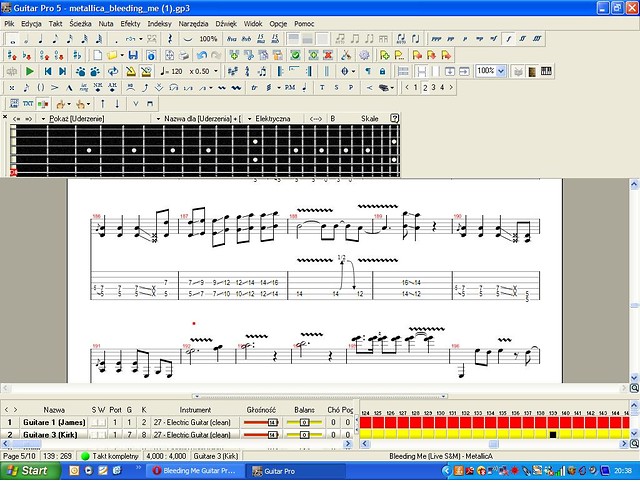Image resolution: width=640 pixels, height=500 pixels.
Task: Select the Guitare 3 (Kirk) track
Action: pyautogui.click(x=50, y=435)
